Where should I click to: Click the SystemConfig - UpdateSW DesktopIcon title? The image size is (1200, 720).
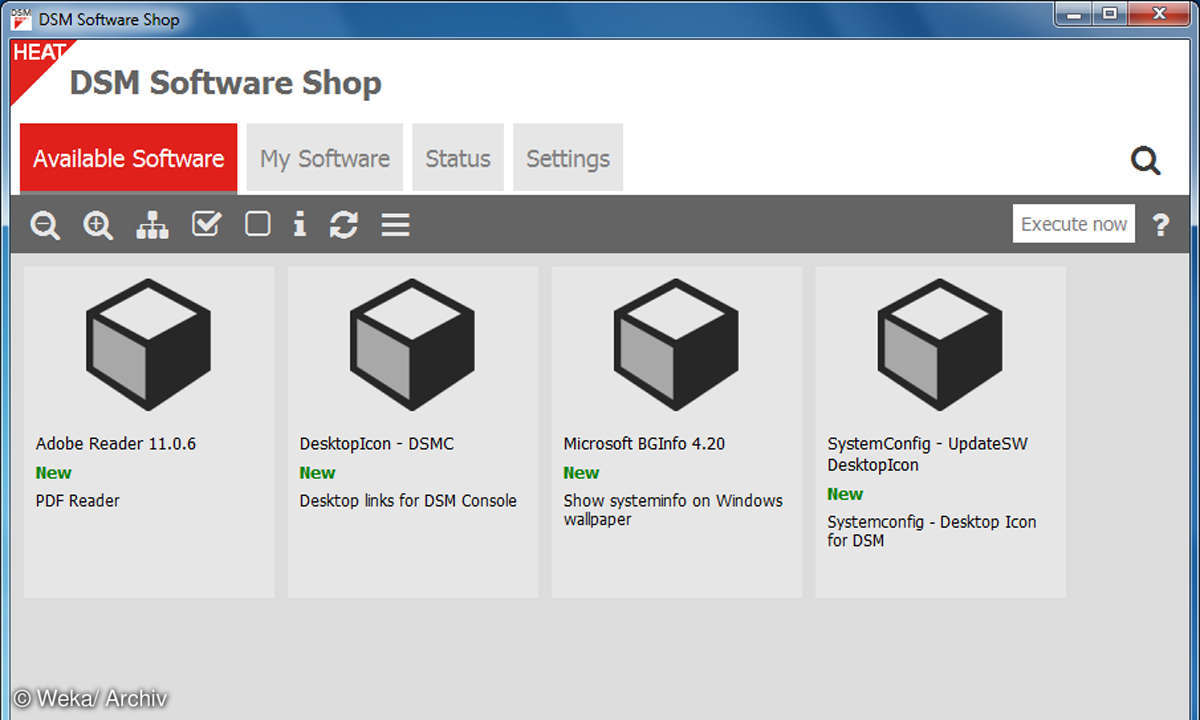click(x=928, y=454)
